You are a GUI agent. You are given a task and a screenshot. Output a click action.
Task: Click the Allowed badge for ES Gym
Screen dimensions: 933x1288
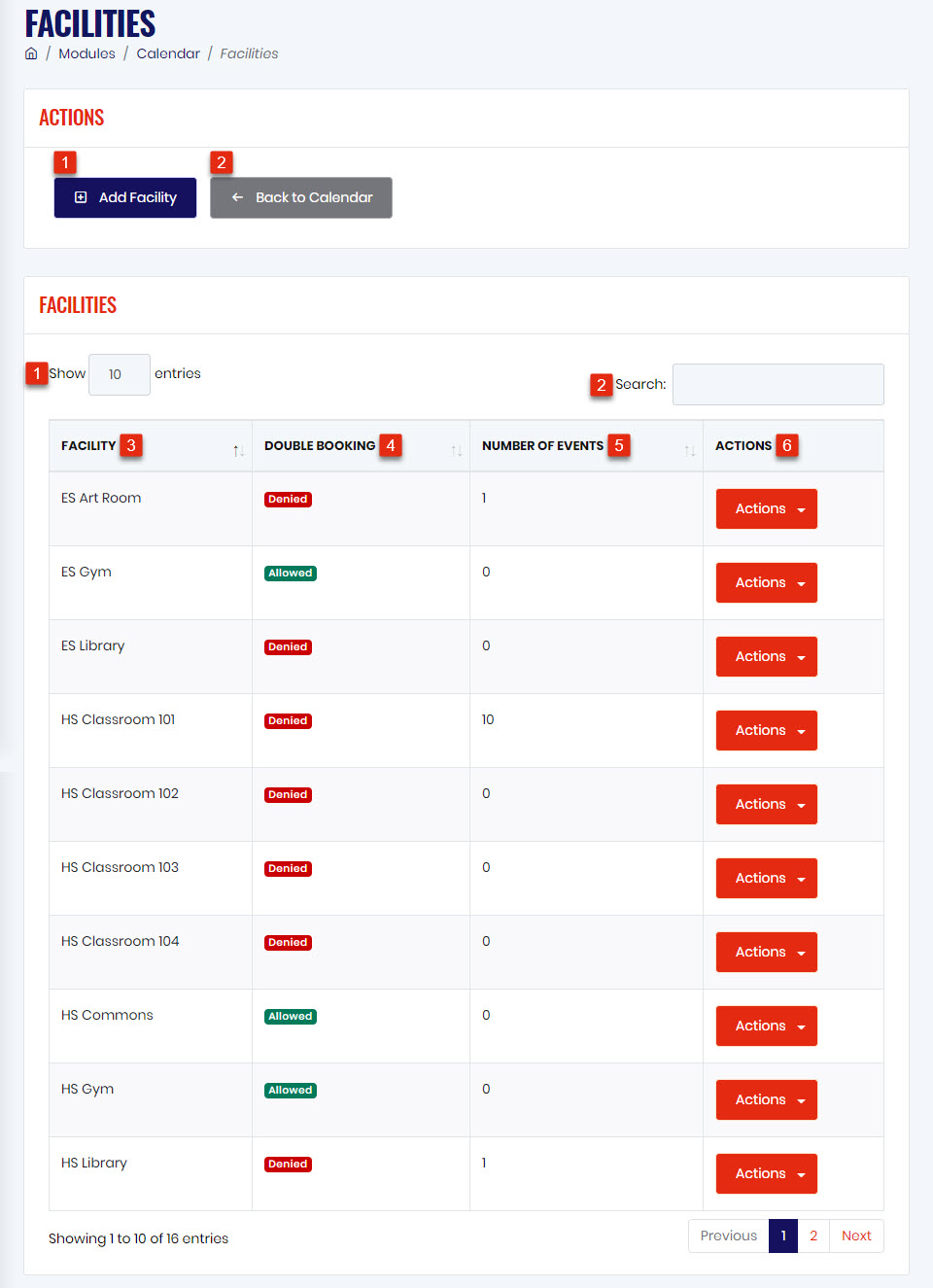pyautogui.click(x=291, y=574)
